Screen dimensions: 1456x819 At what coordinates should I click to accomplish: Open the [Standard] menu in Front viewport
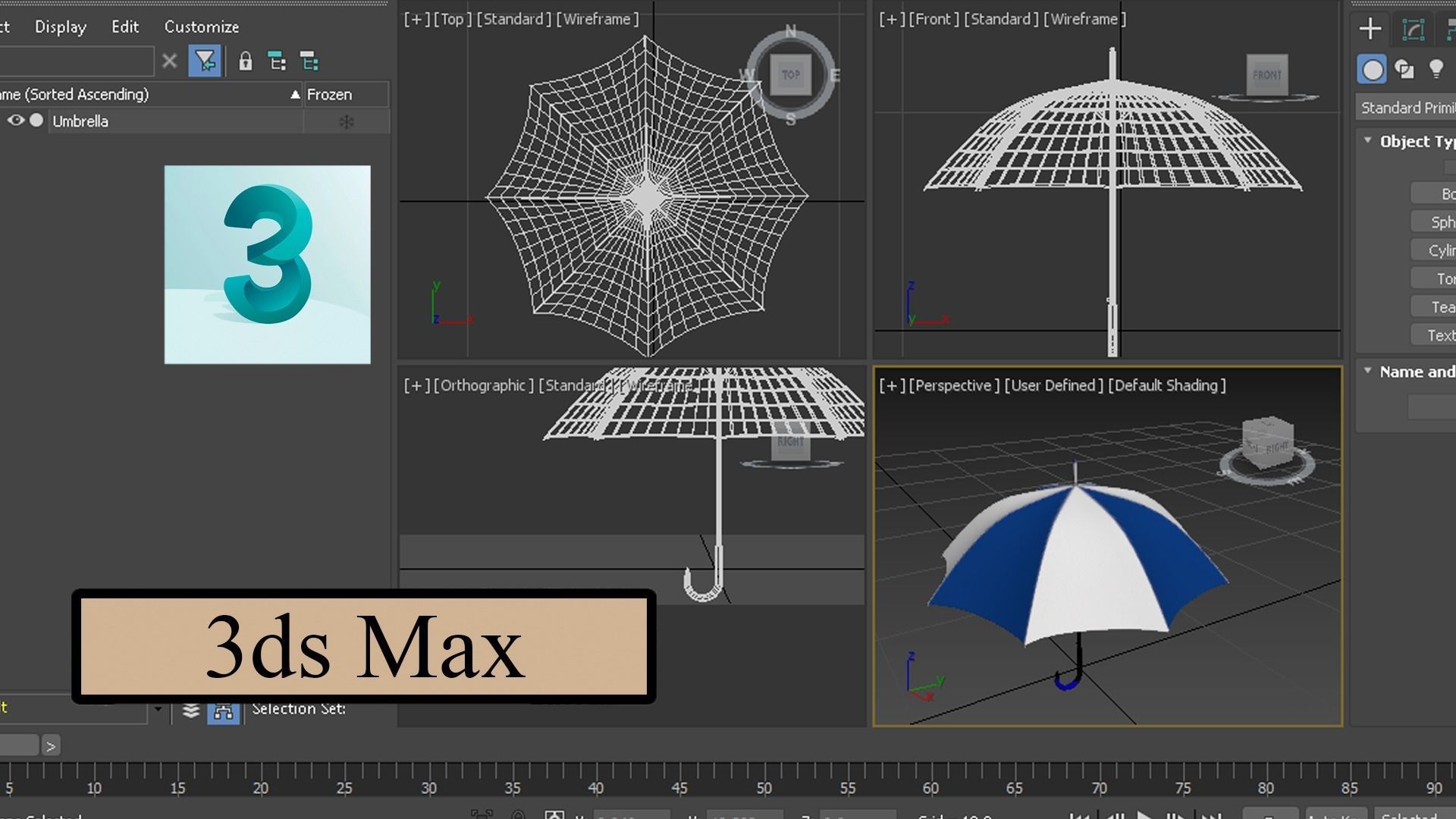coord(1001,19)
